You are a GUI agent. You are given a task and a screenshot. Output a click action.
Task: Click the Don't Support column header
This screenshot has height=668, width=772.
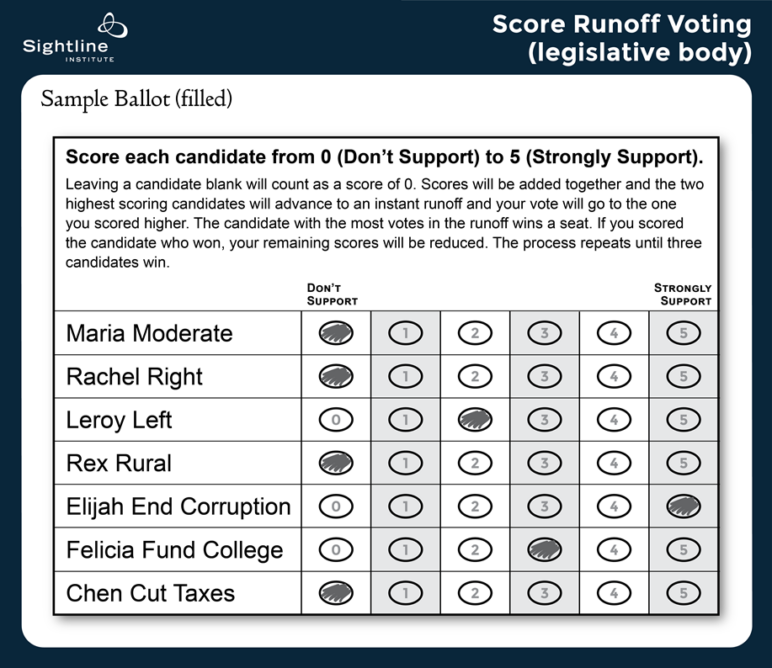(x=332, y=294)
